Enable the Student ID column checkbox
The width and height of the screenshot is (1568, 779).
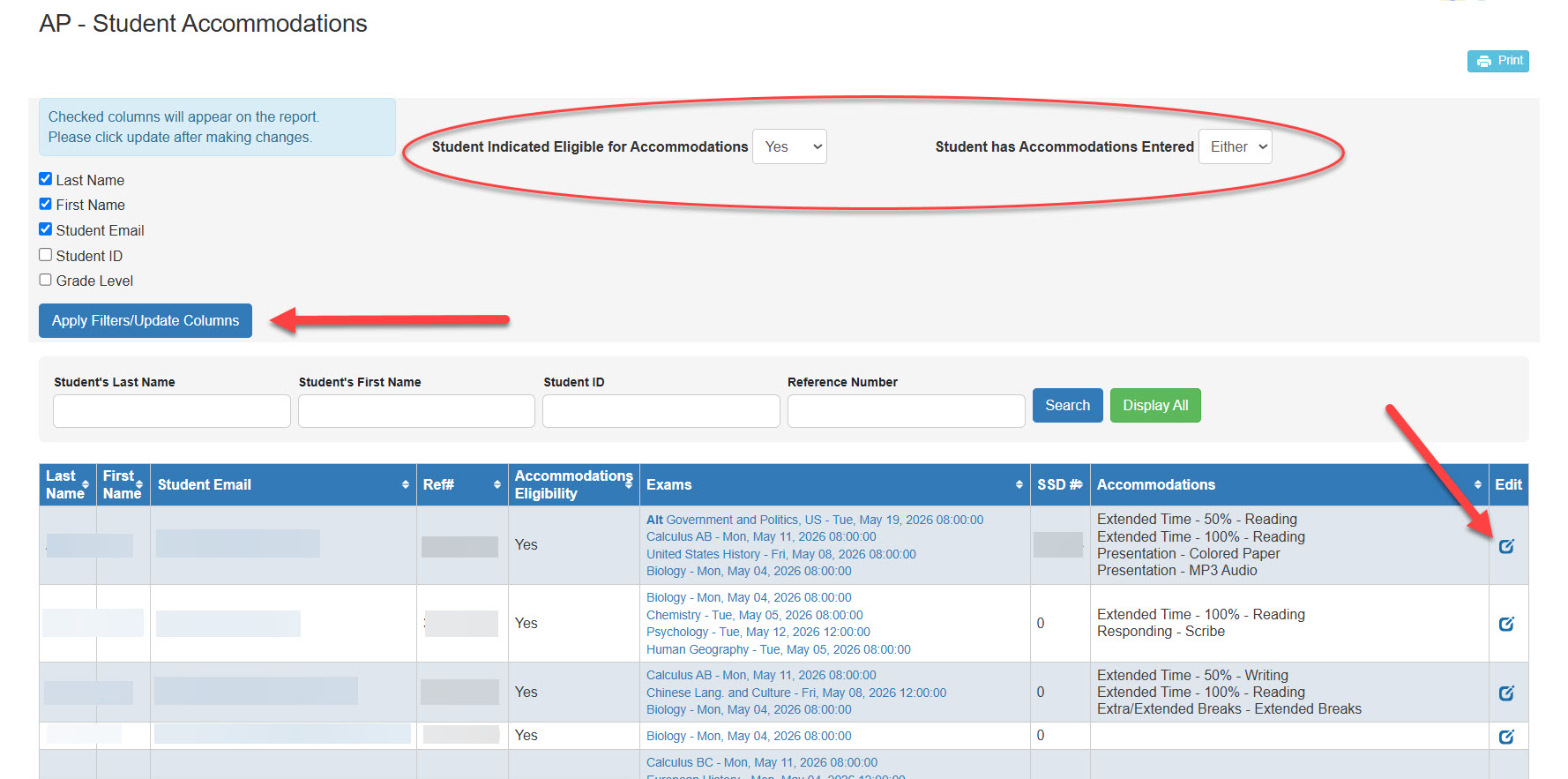coord(46,255)
